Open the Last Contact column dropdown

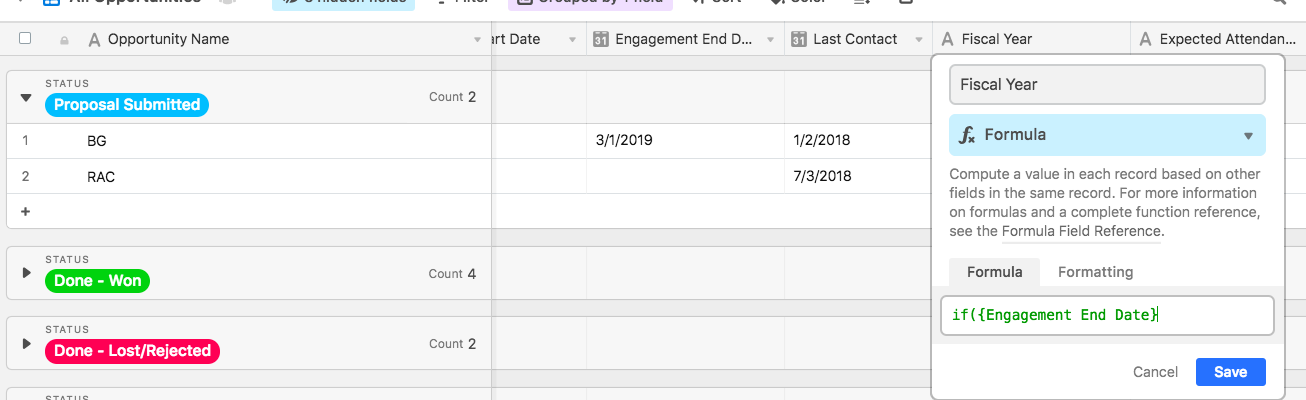[x=919, y=40]
